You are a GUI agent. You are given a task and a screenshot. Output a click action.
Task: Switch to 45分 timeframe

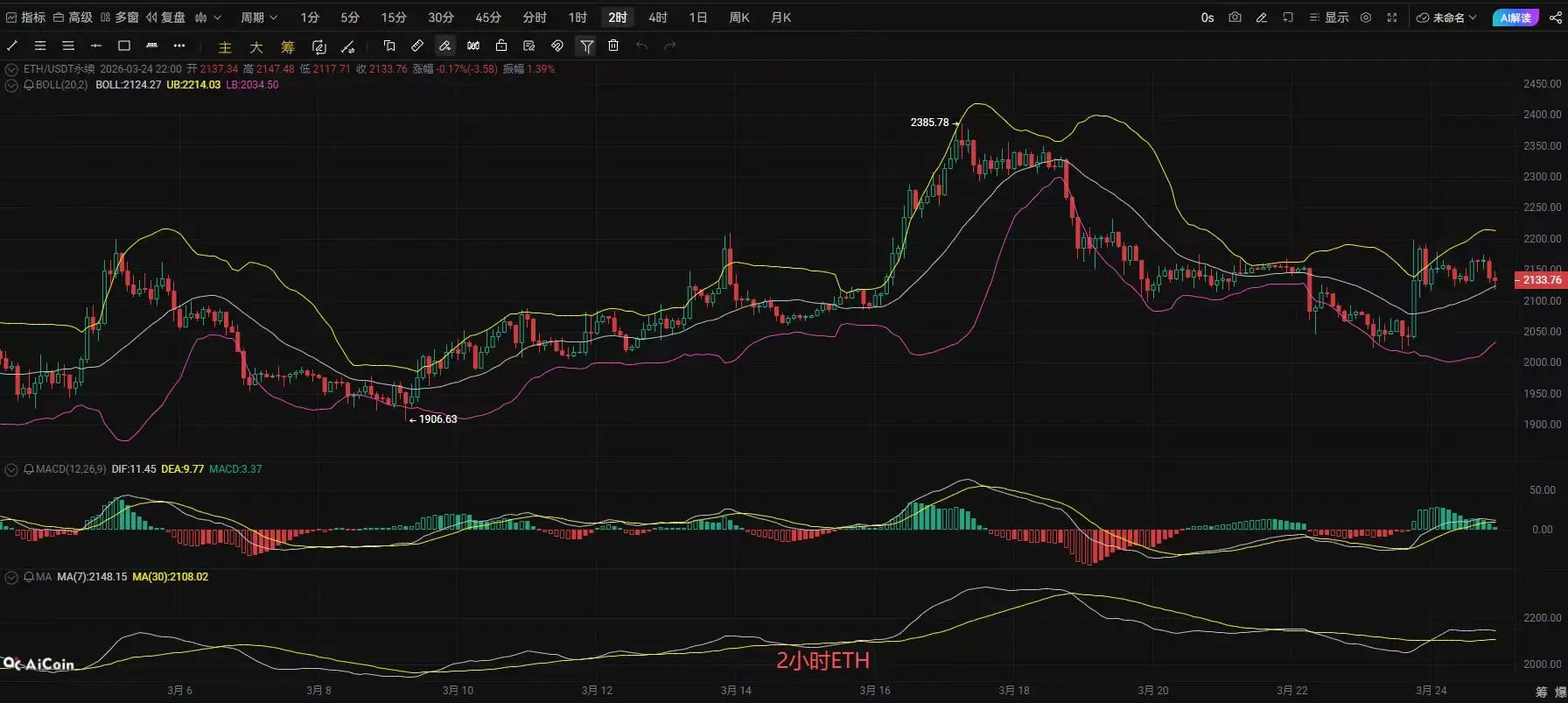coord(488,18)
